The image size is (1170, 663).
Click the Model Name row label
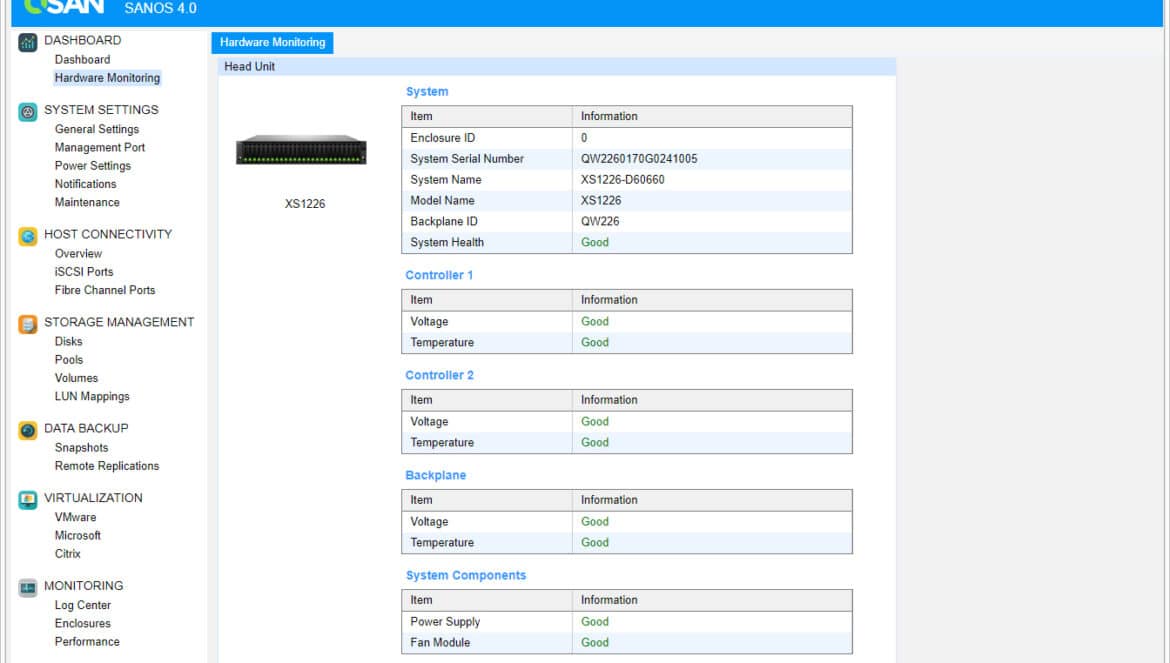(x=442, y=201)
